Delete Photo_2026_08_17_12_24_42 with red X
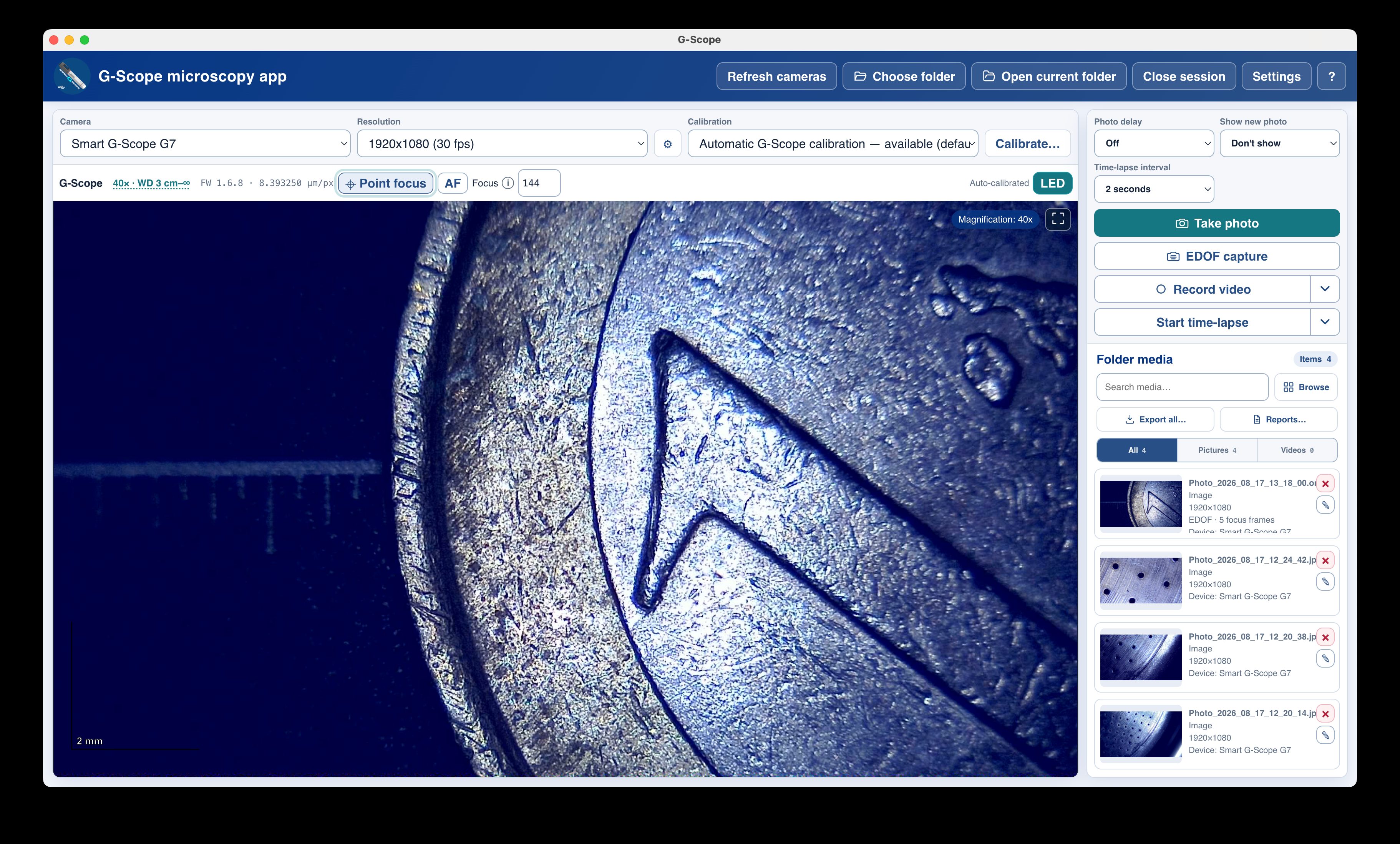Viewport: 1400px width, 844px height. pyautogui.click(x=1325, y=560)
